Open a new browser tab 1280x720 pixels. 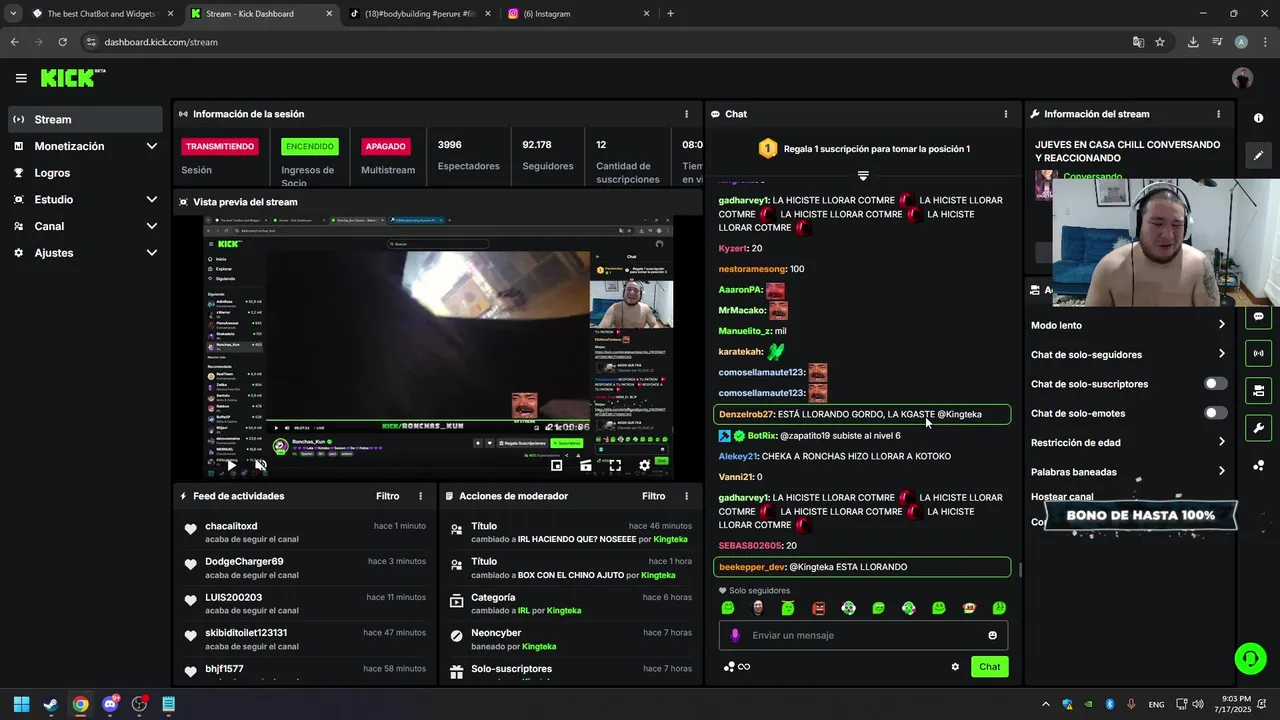point(670,14)
